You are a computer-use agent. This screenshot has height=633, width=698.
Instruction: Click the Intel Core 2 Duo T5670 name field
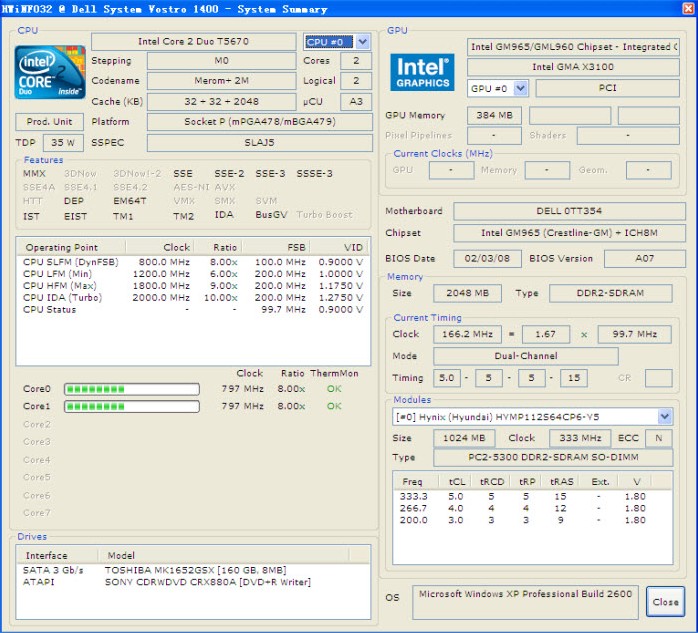click(194, 41)
